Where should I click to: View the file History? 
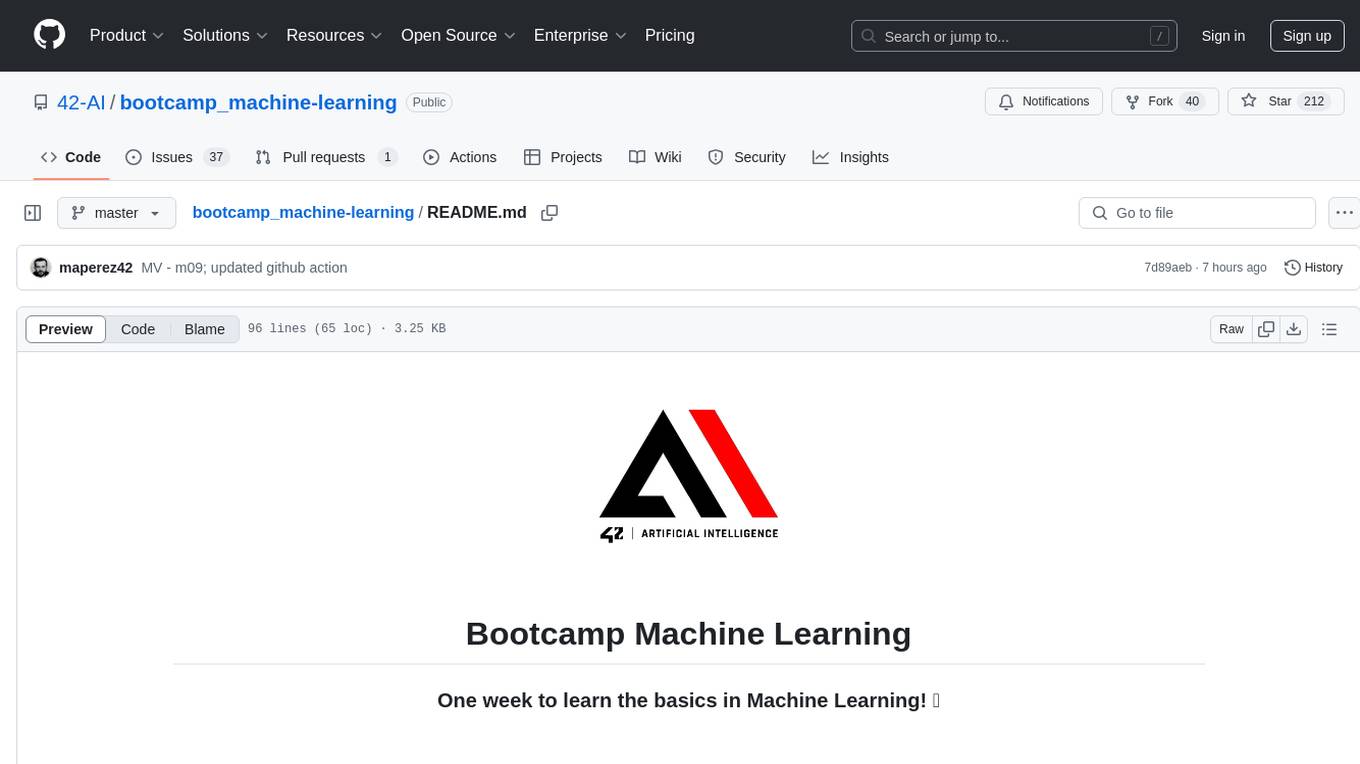[1313, 268]
